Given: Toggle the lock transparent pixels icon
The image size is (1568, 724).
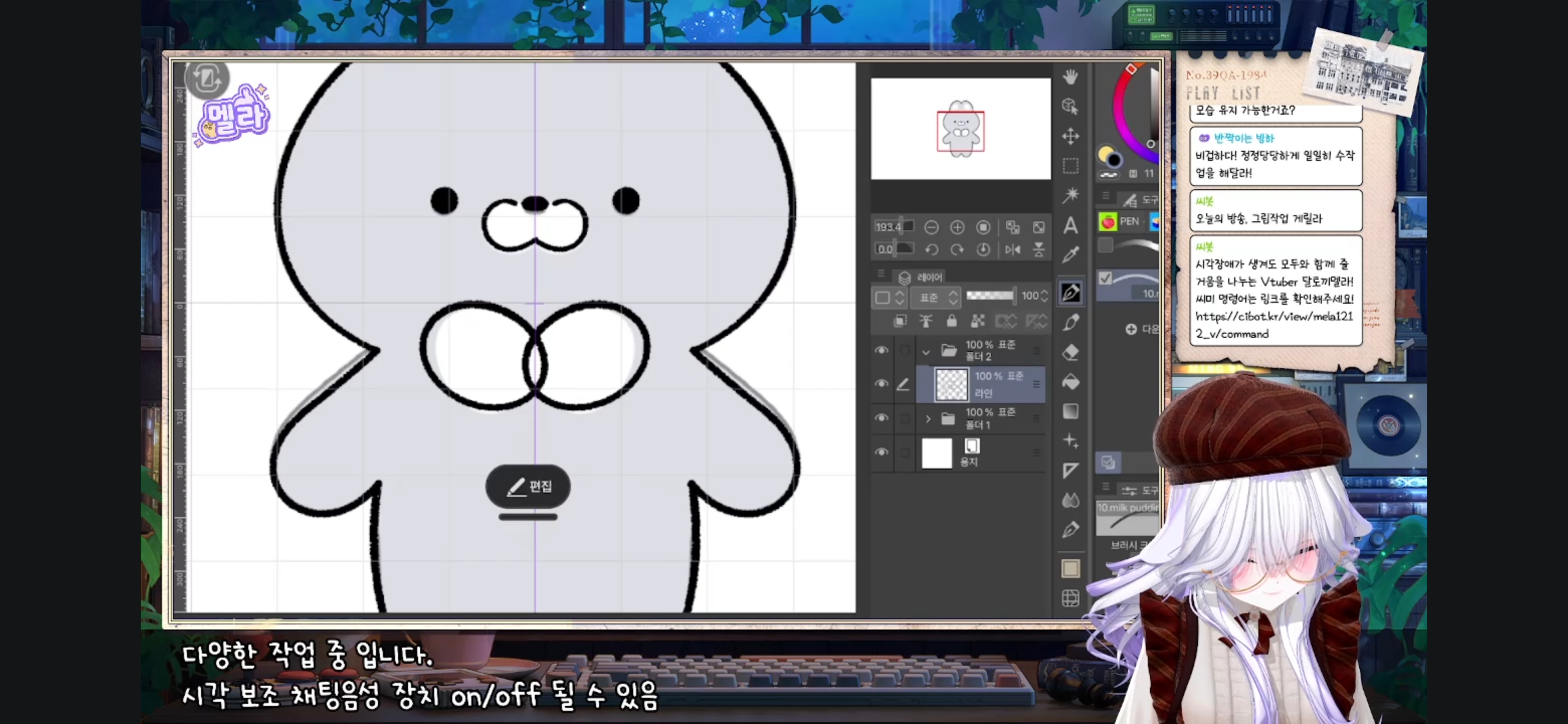Looking at the screenshot, I should 978,321.
